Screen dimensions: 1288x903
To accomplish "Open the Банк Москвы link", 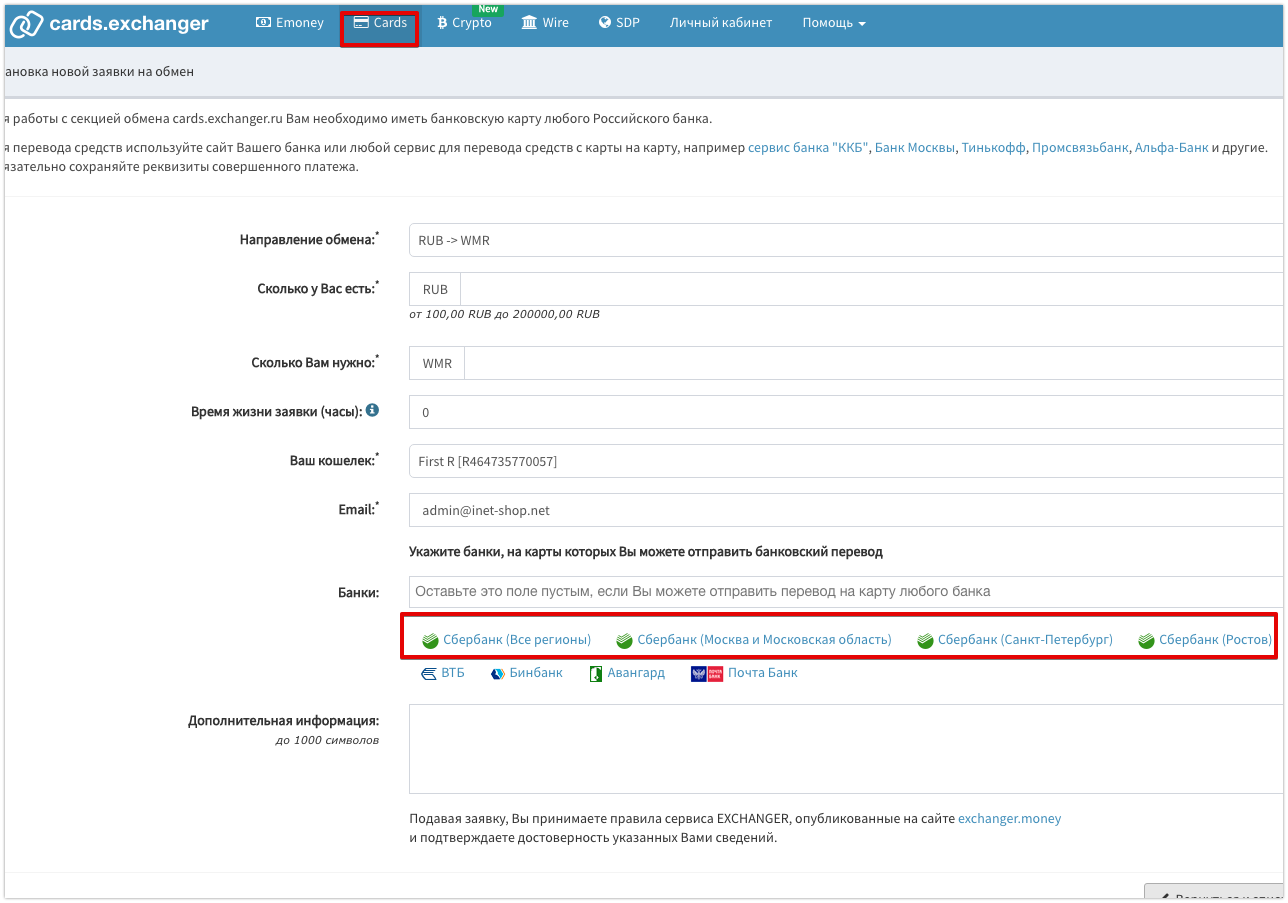I will (x=915, y=147).
